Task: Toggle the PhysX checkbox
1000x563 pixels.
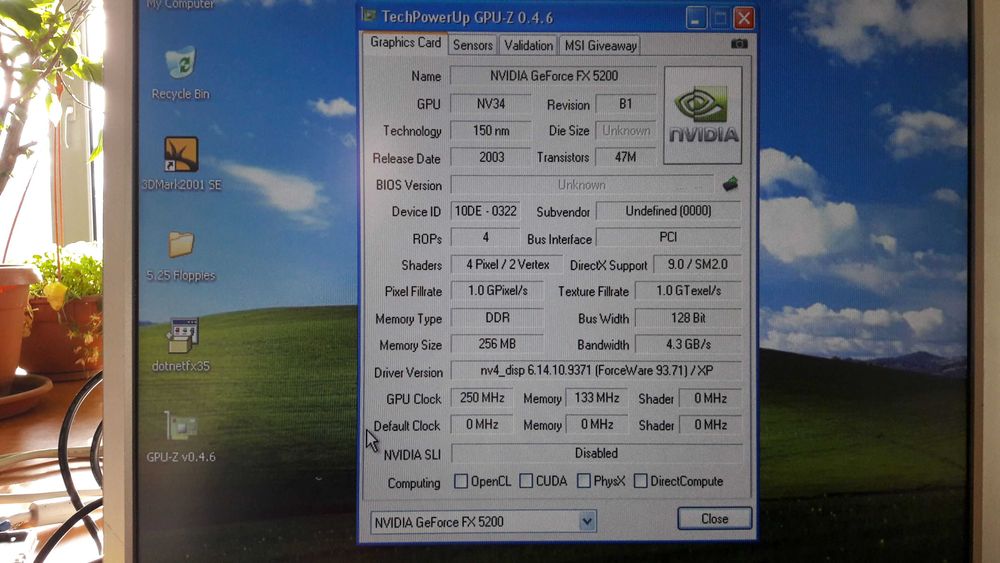Action: [584, 481]
